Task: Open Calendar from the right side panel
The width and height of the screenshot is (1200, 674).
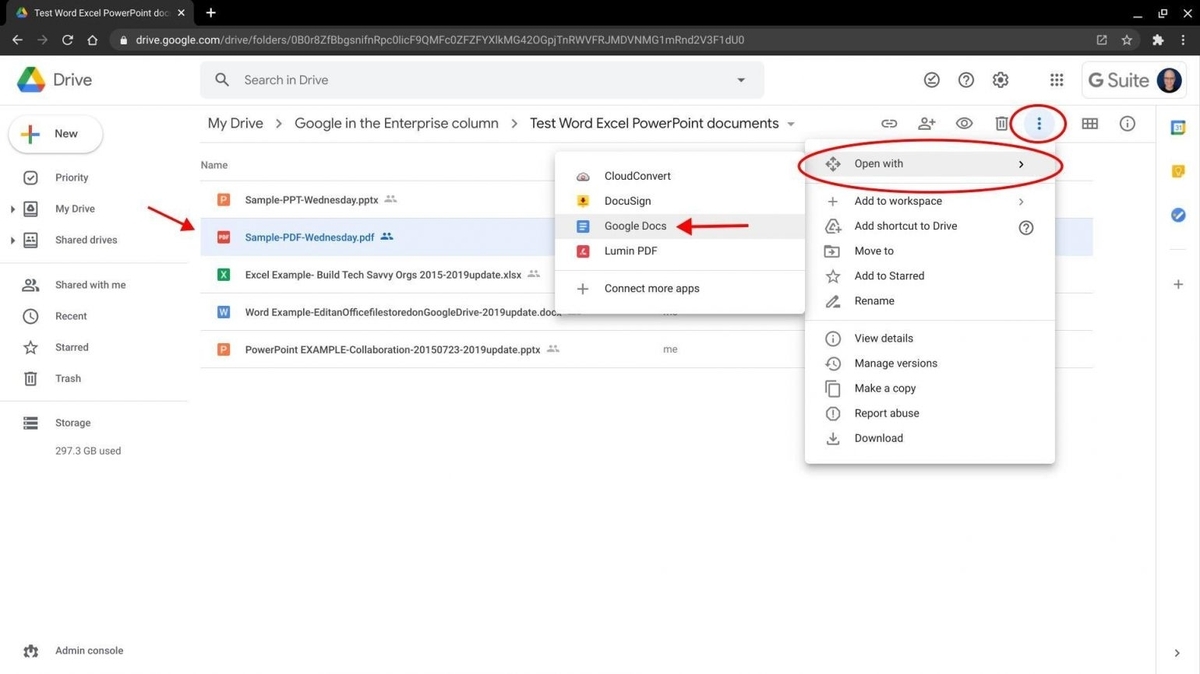Action: click(x=1178, y=127)
